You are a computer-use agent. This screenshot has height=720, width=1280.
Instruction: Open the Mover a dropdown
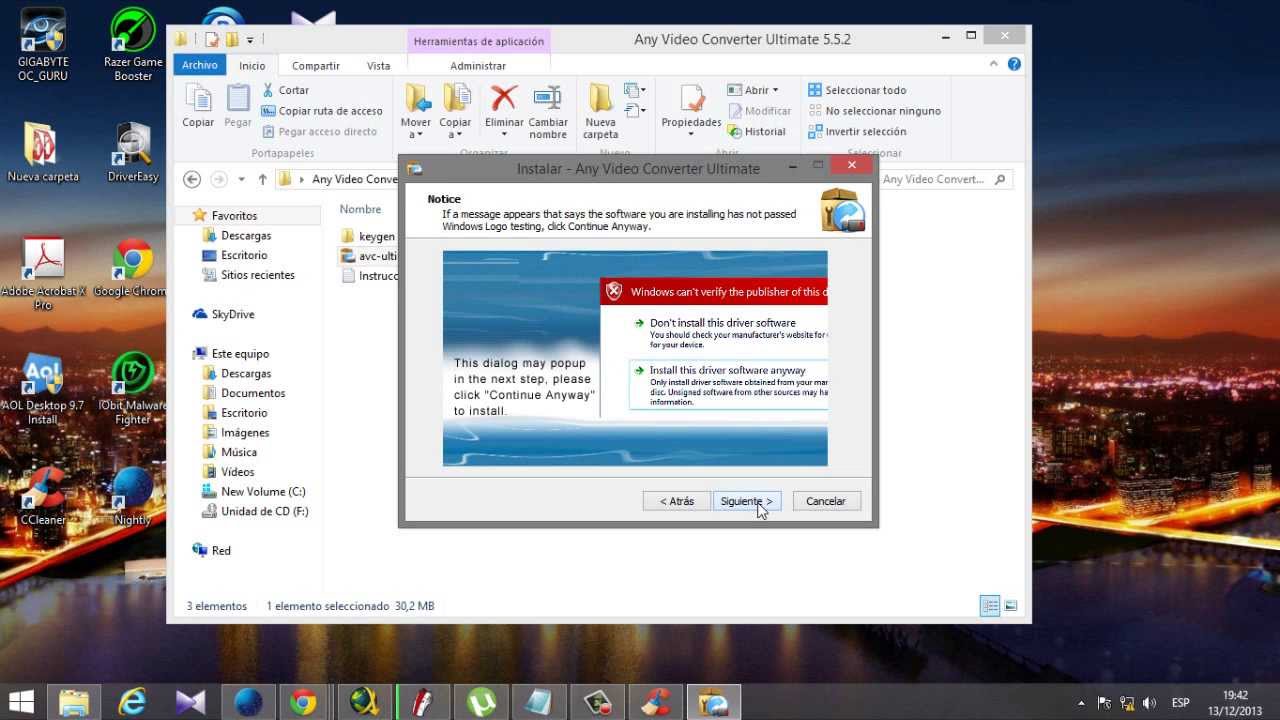[416, 112]
